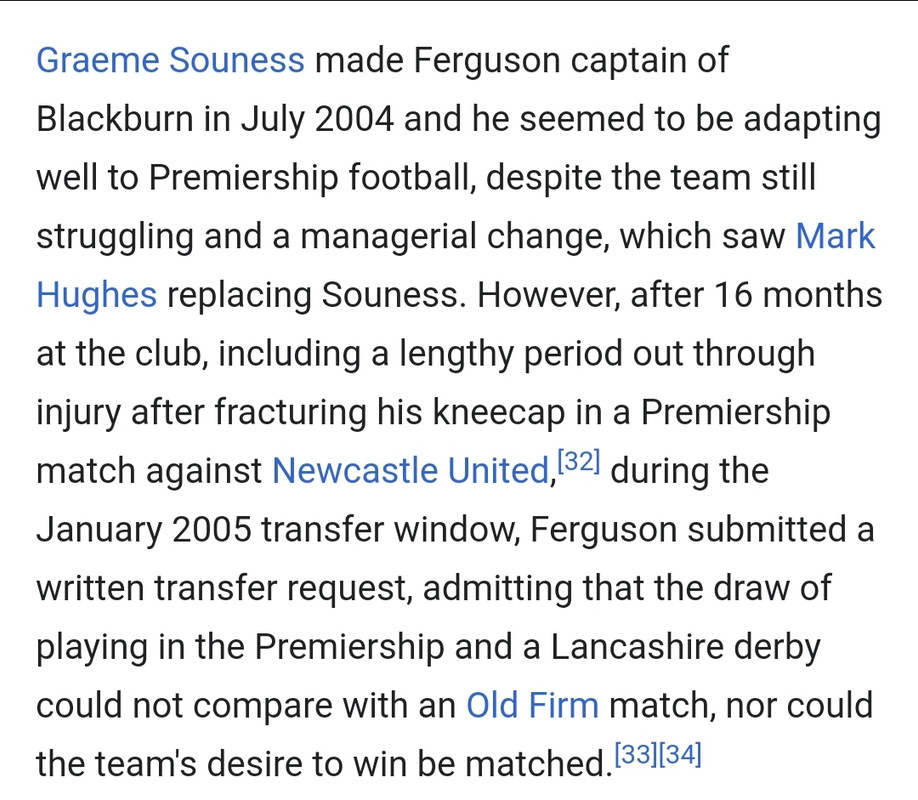Open the Newcastle United link
The image size is (918, 800).
point(412,470)
